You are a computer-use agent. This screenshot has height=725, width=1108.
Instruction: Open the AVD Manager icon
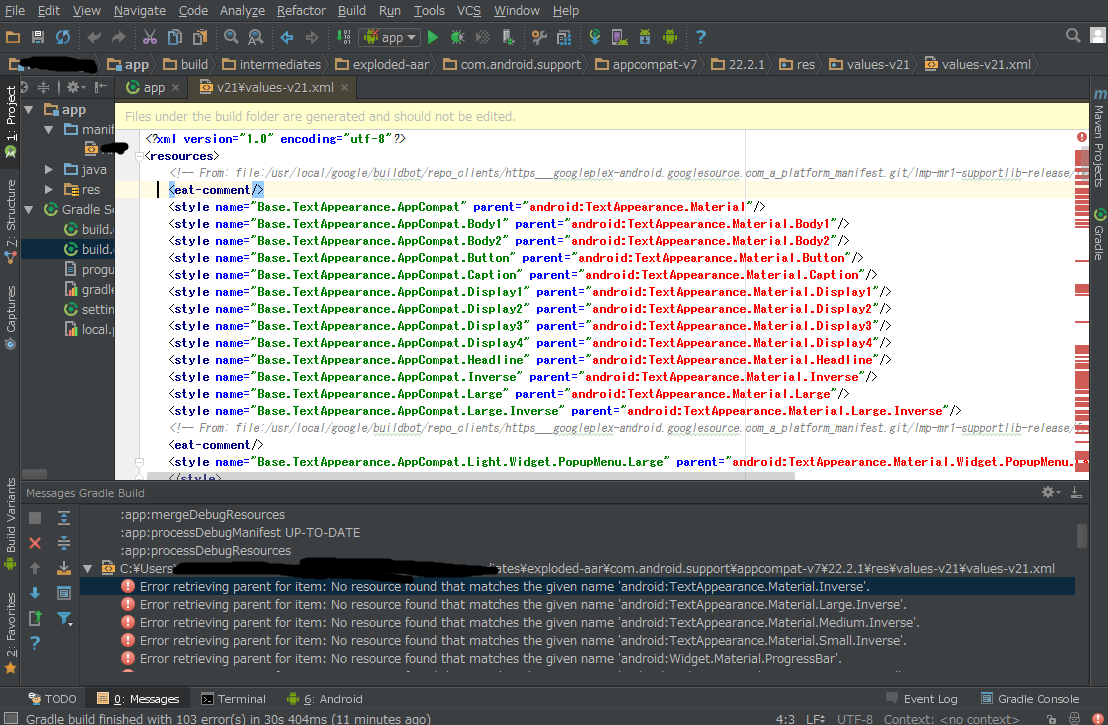pyautogui.click(x=620, y=37)
